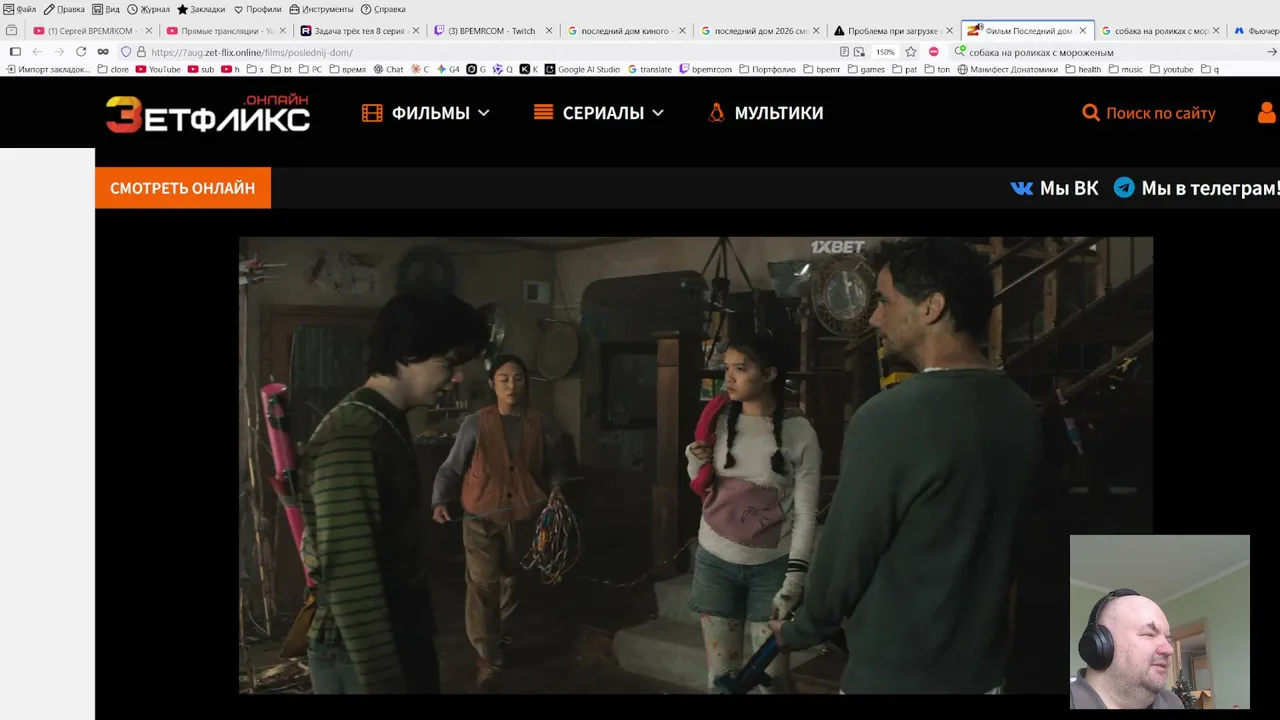Viewport: 1280px width, 720px height.
Task: Click the search box with собака на роликах
Action: point(1110,52)
